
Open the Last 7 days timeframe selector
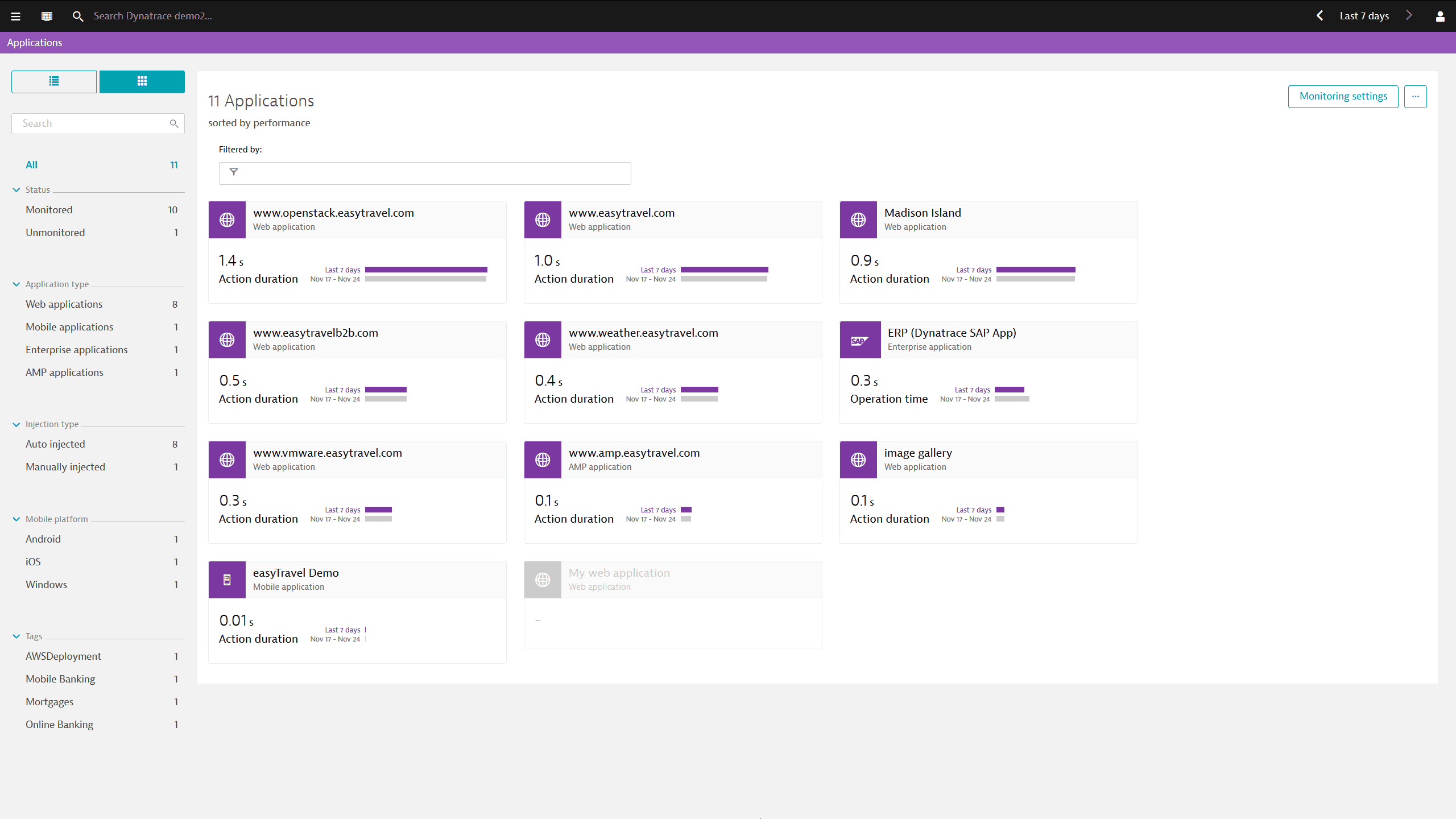pyautogui.click(x=1364, y=16)
